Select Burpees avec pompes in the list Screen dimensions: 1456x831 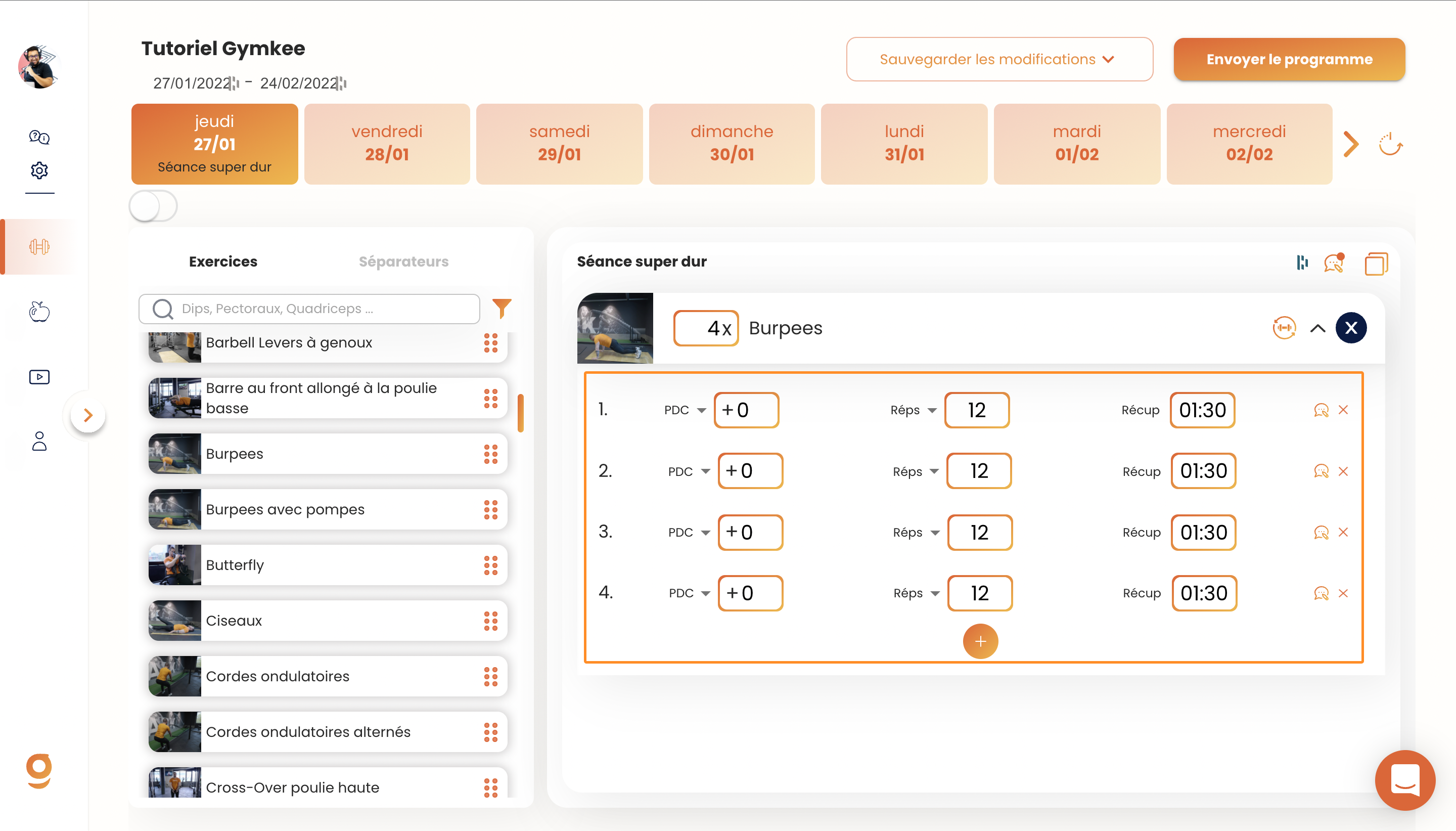click(328, 509)
